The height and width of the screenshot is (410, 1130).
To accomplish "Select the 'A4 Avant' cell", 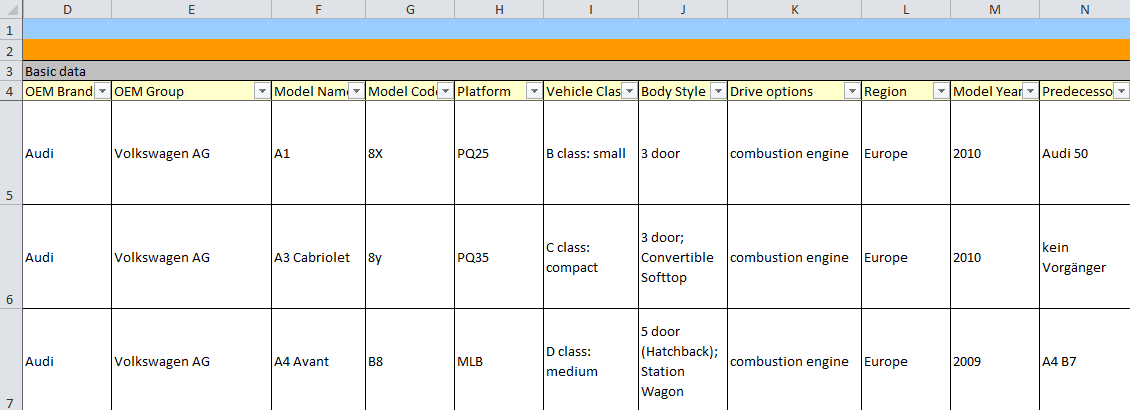I will tap(319, 360).
